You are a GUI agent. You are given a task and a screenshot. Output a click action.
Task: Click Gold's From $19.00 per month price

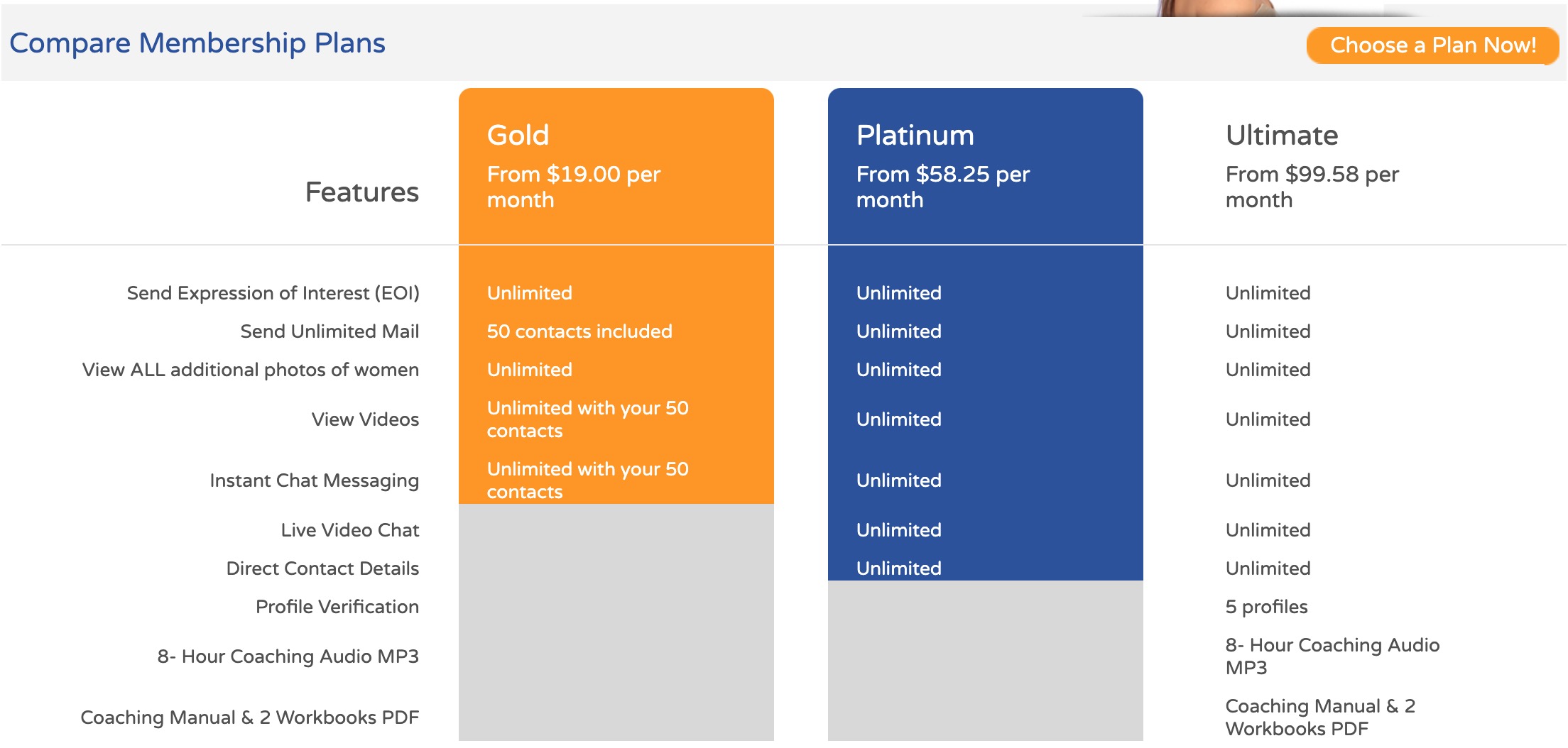click(x=574, y=187)
